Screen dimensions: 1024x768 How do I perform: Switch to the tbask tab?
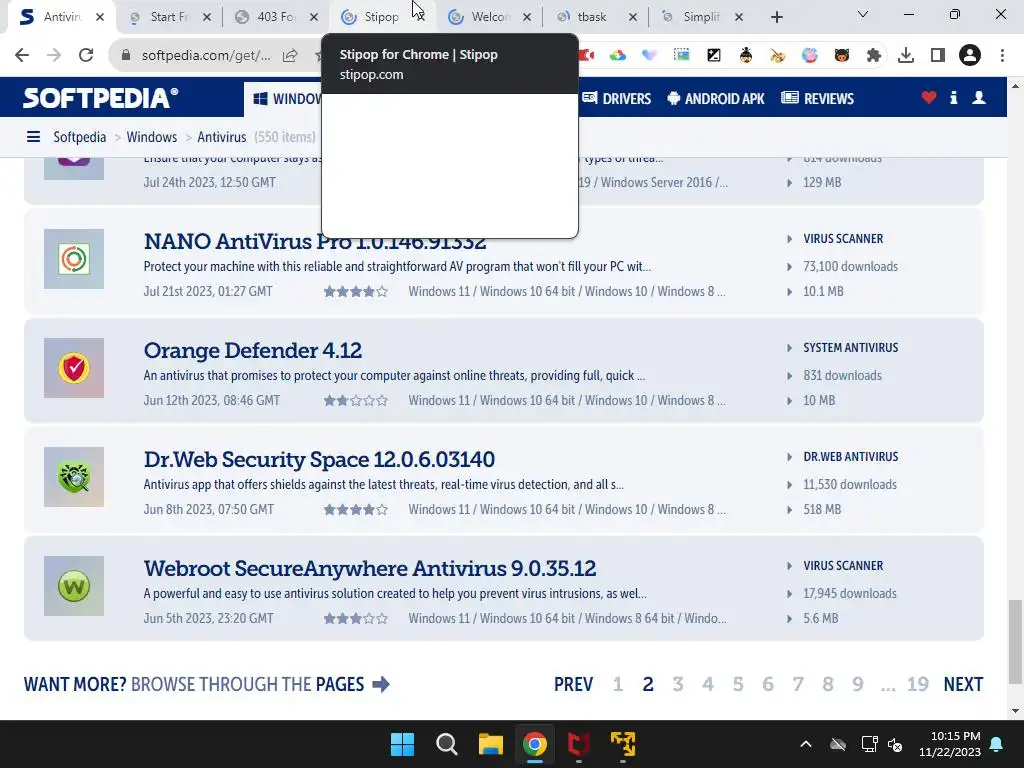[x=592, y=17]
